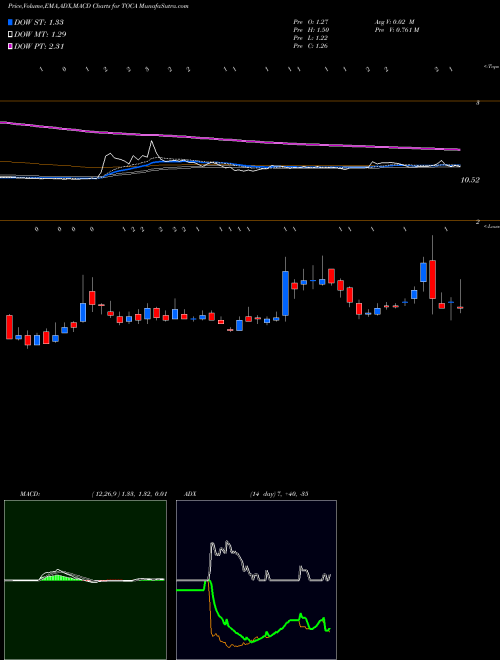This screenshot has height=660, width=500.
Task: Click the '2' lower price axis label
Action: (478, 222)
